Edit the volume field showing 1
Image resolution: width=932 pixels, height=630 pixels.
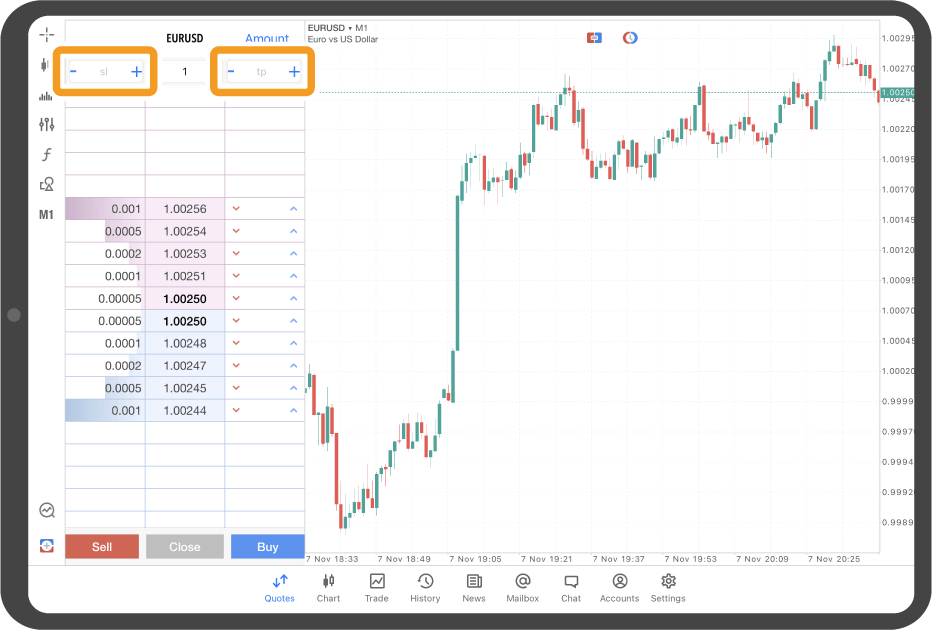point(184,72)
